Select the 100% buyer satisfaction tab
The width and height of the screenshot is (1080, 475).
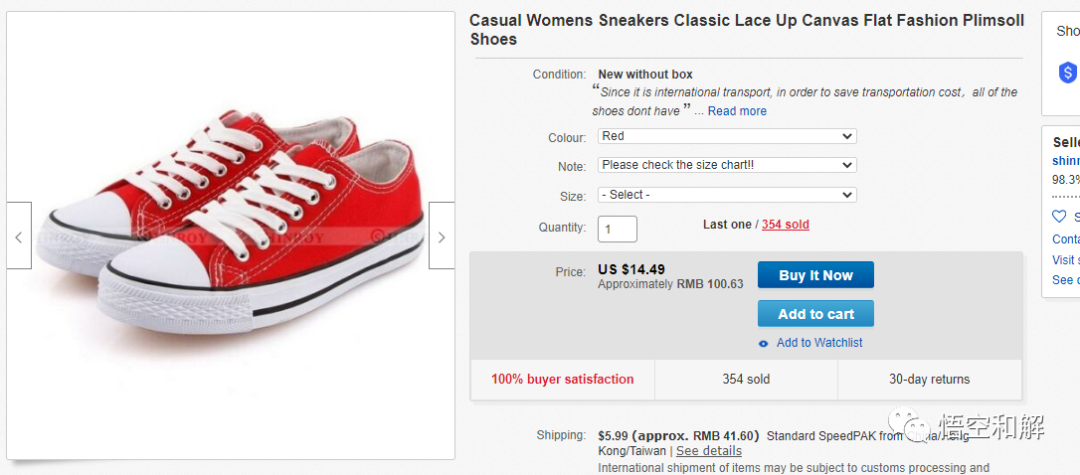pos(562,380)
